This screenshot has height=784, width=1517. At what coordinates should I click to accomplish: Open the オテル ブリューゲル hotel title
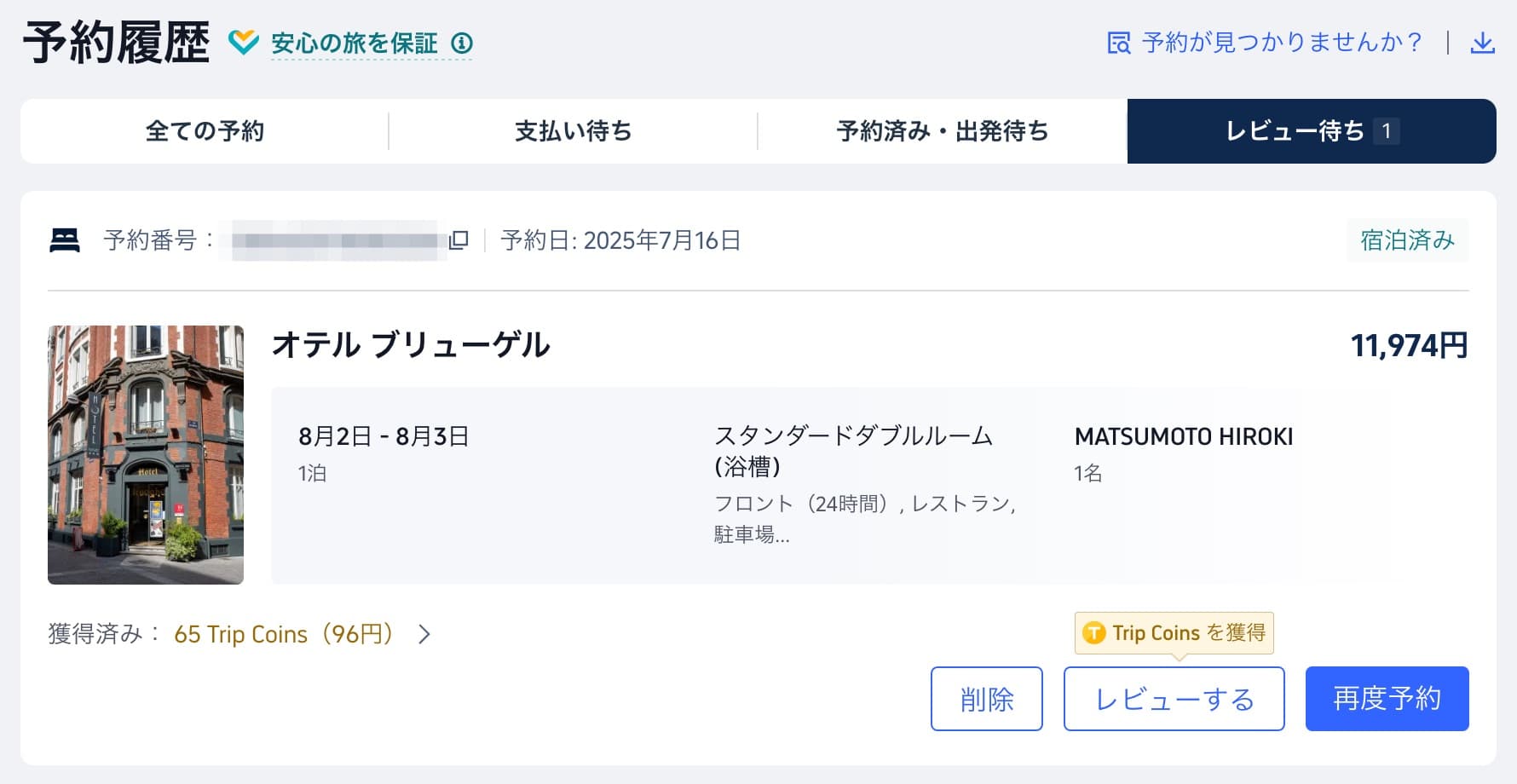tap(411, 345)
